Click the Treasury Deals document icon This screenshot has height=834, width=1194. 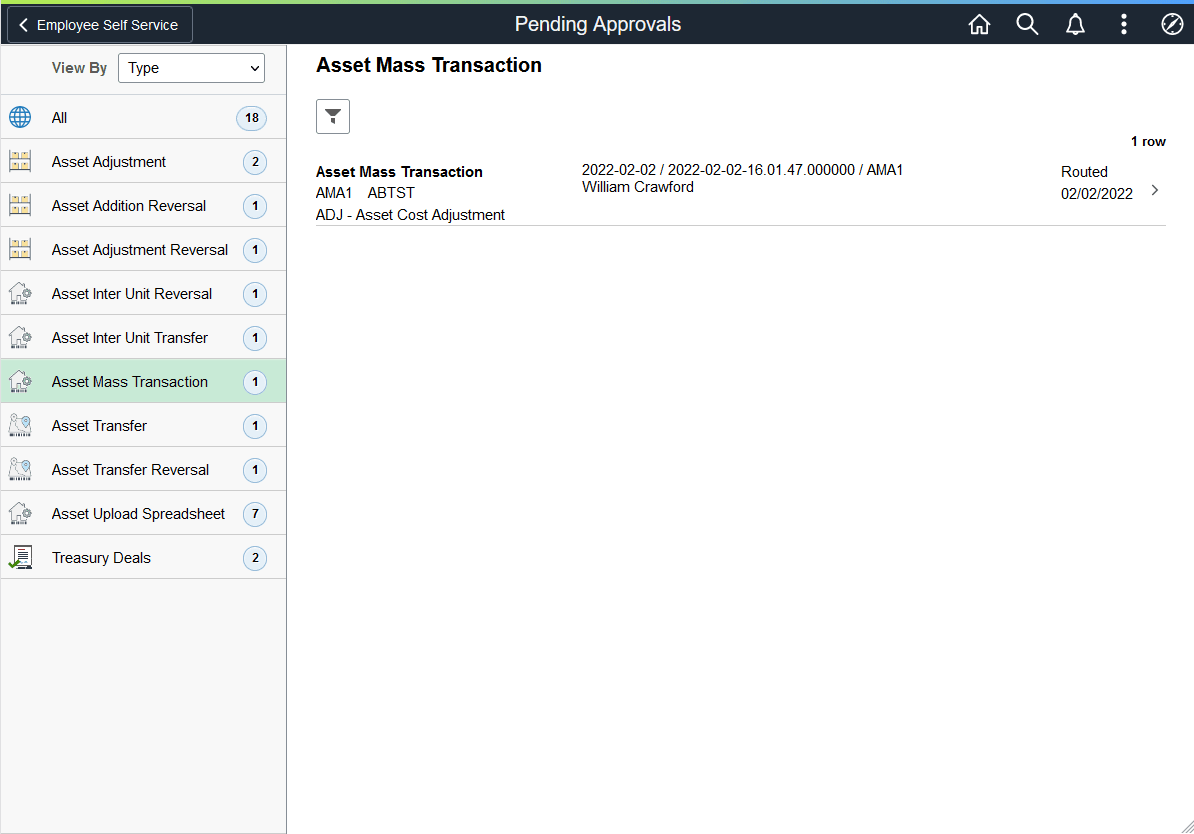pyautogui.click(x=20, y=557)
